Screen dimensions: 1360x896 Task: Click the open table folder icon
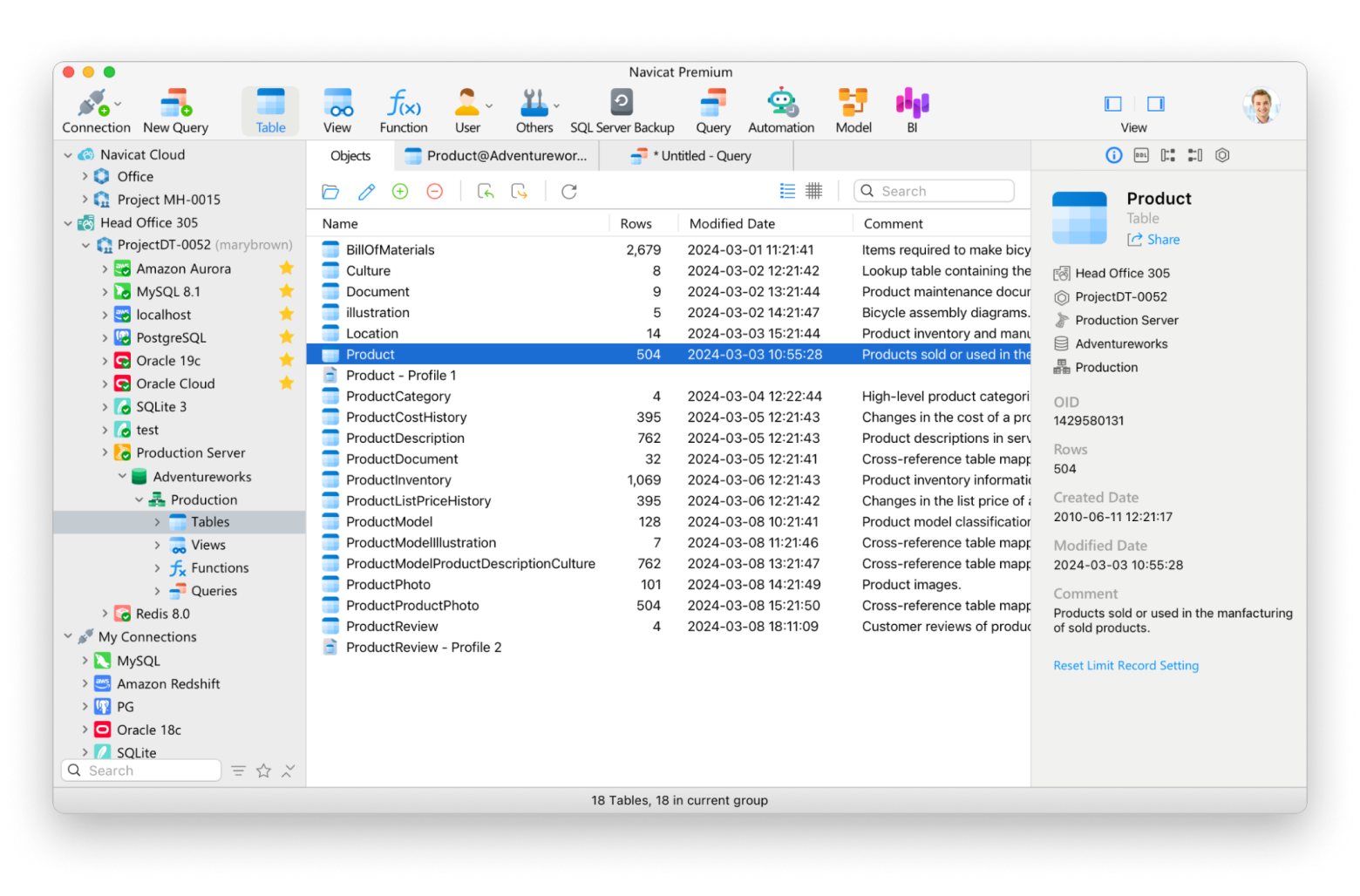(x=330, y=192)
